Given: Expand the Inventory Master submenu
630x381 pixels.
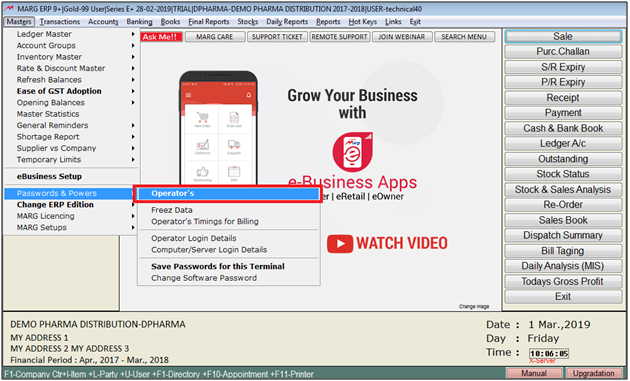Looking at the screenshot, I should (x=72, y=57).
